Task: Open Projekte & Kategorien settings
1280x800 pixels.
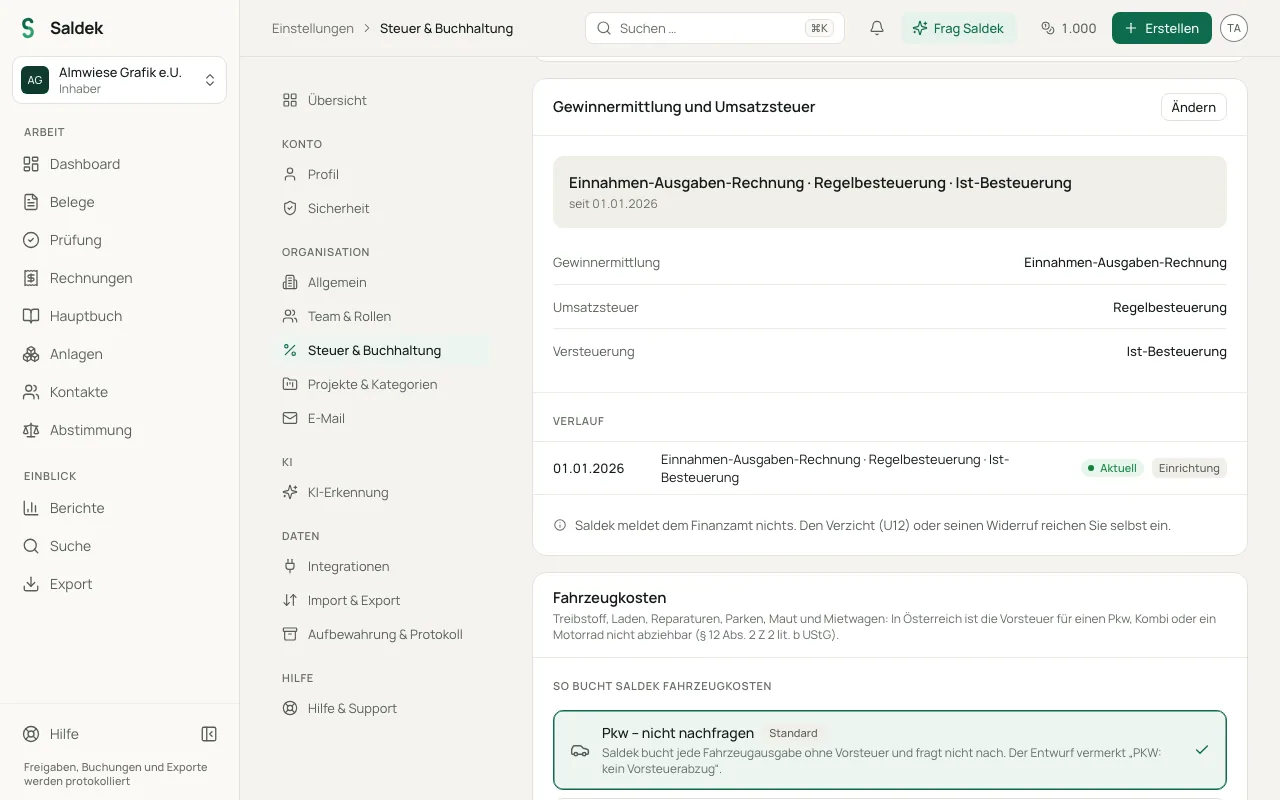Action: (381, 384)
